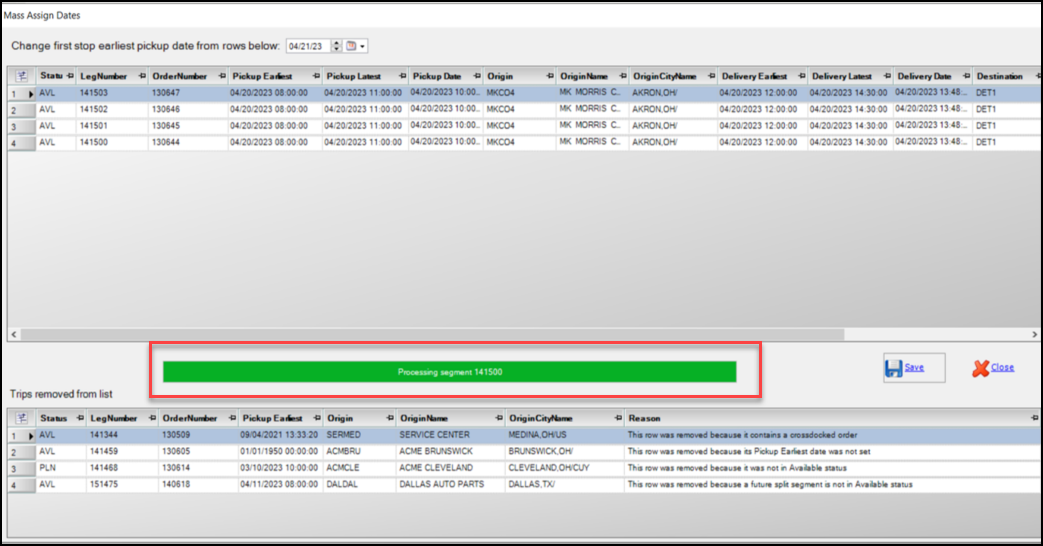
Task: Click the 01/01/1950 00:00:00 pickup cell
Action: [x=279, y=452]
